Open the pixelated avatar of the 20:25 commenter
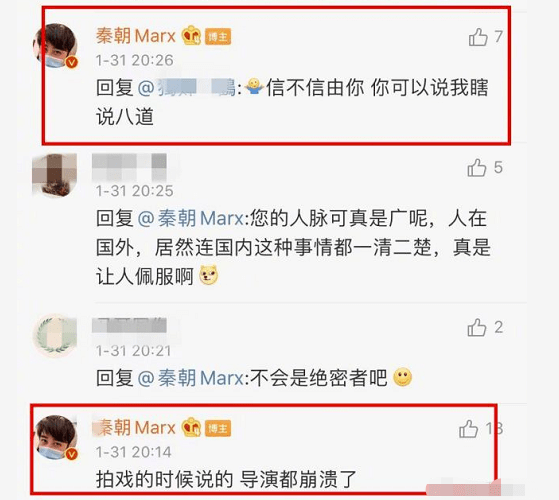The height and width of the screenshot is (500, 559). 54,175
